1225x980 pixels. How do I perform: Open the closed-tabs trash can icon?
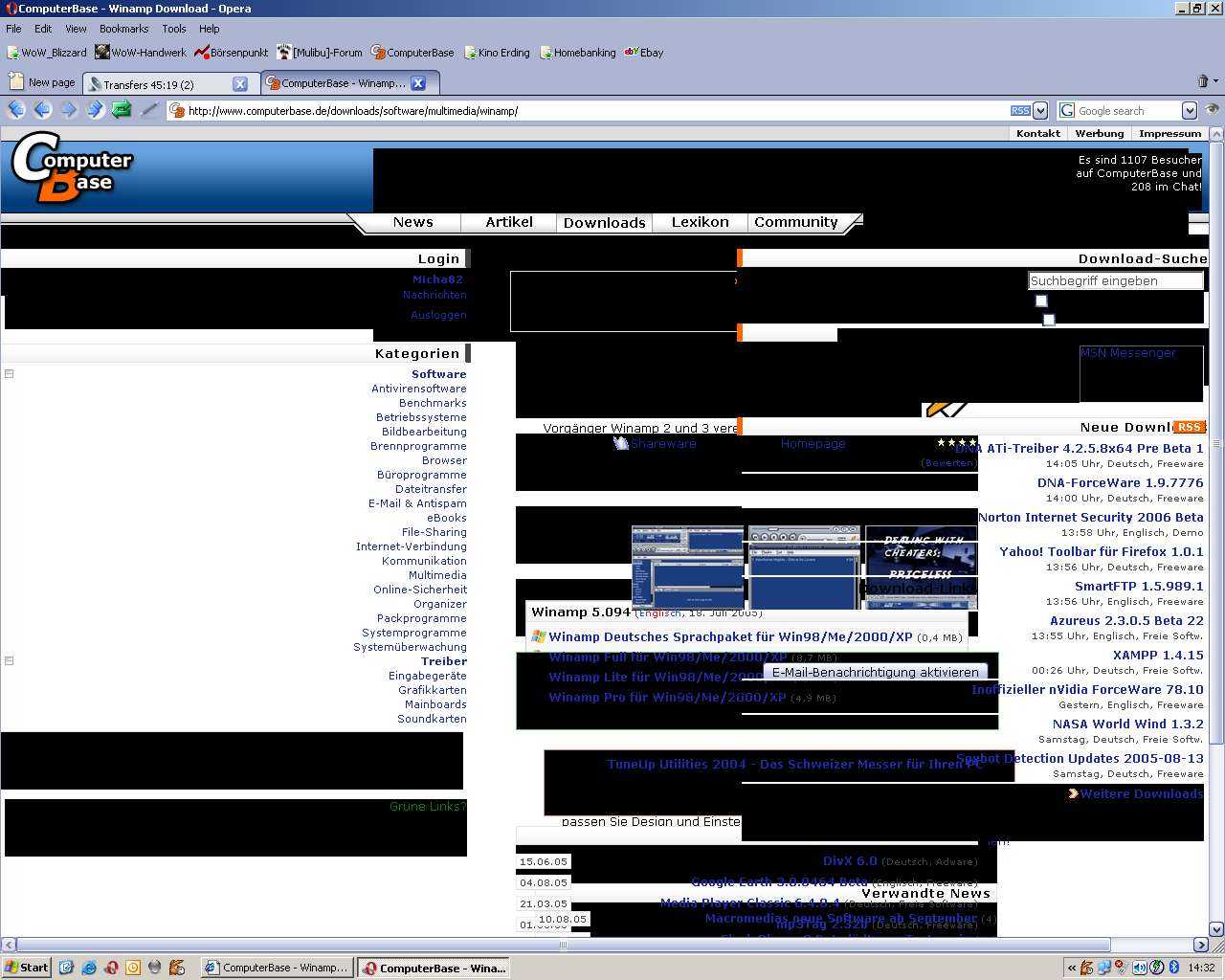1203,81
